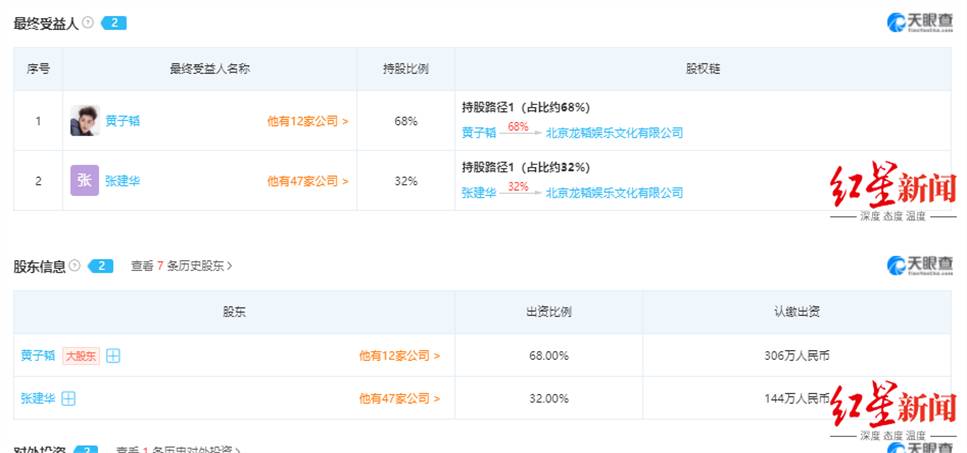The width and height of the screenshot is (967, 453).
Task: Open 他有12家公司 in beneficiary table
Action: [x=308, y=121]
